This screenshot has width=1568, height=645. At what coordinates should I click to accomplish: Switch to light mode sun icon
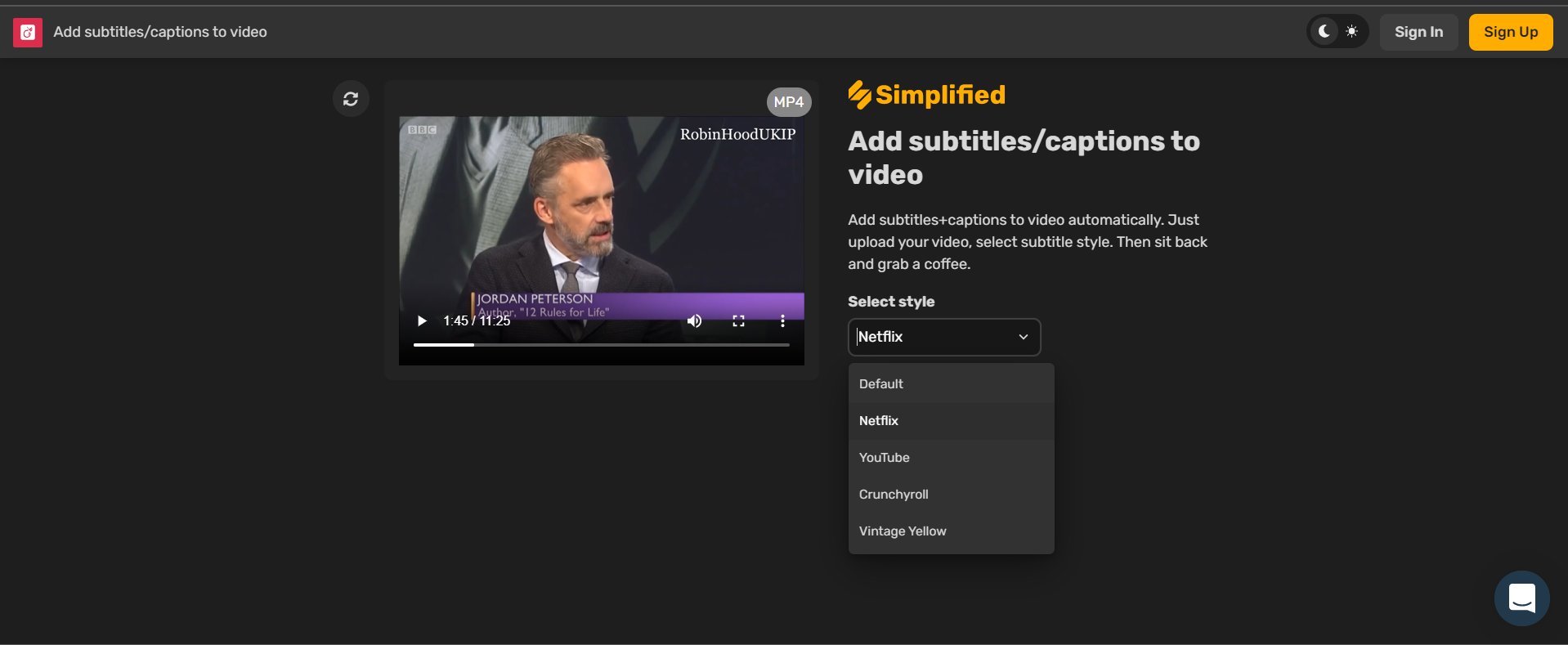[x=1352, y=32]
